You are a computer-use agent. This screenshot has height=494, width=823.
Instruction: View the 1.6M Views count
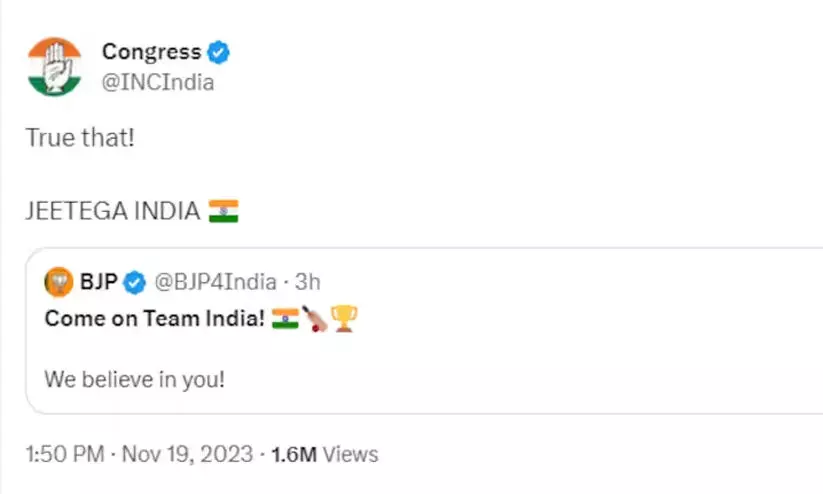pos(324,454)
